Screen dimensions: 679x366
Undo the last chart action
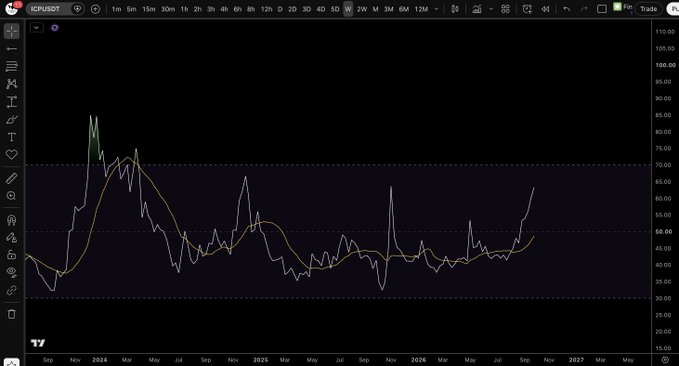[x=566, y=9]
